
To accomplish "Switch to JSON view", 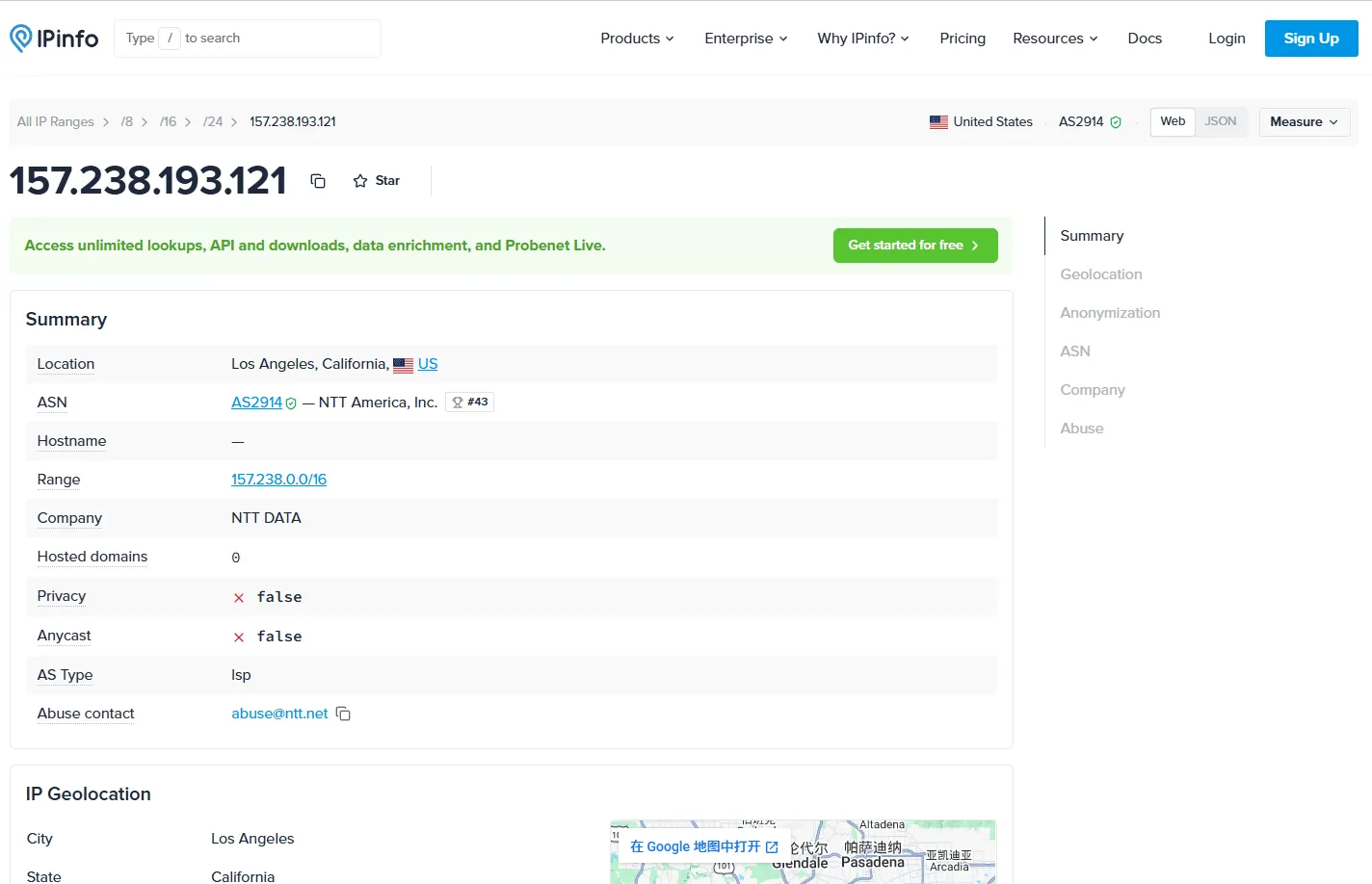I will click(x=1221, y=121).
